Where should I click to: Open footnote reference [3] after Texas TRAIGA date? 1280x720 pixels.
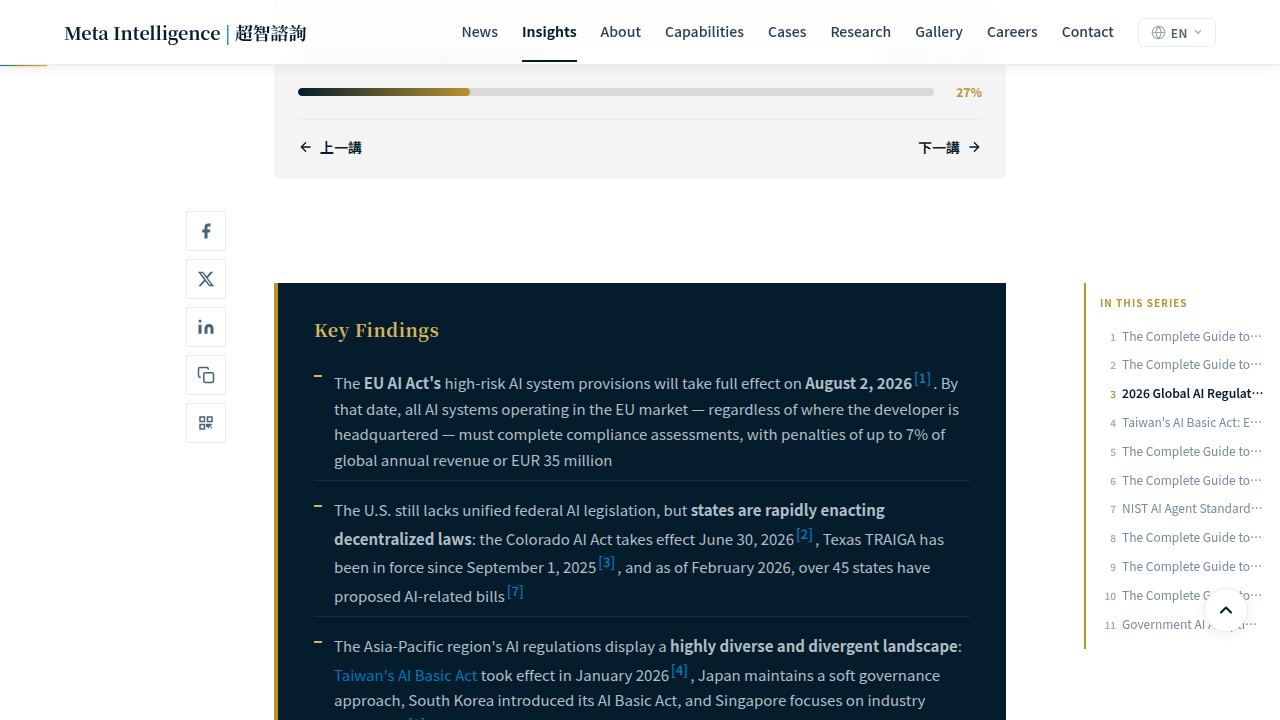tap(606, 563)
